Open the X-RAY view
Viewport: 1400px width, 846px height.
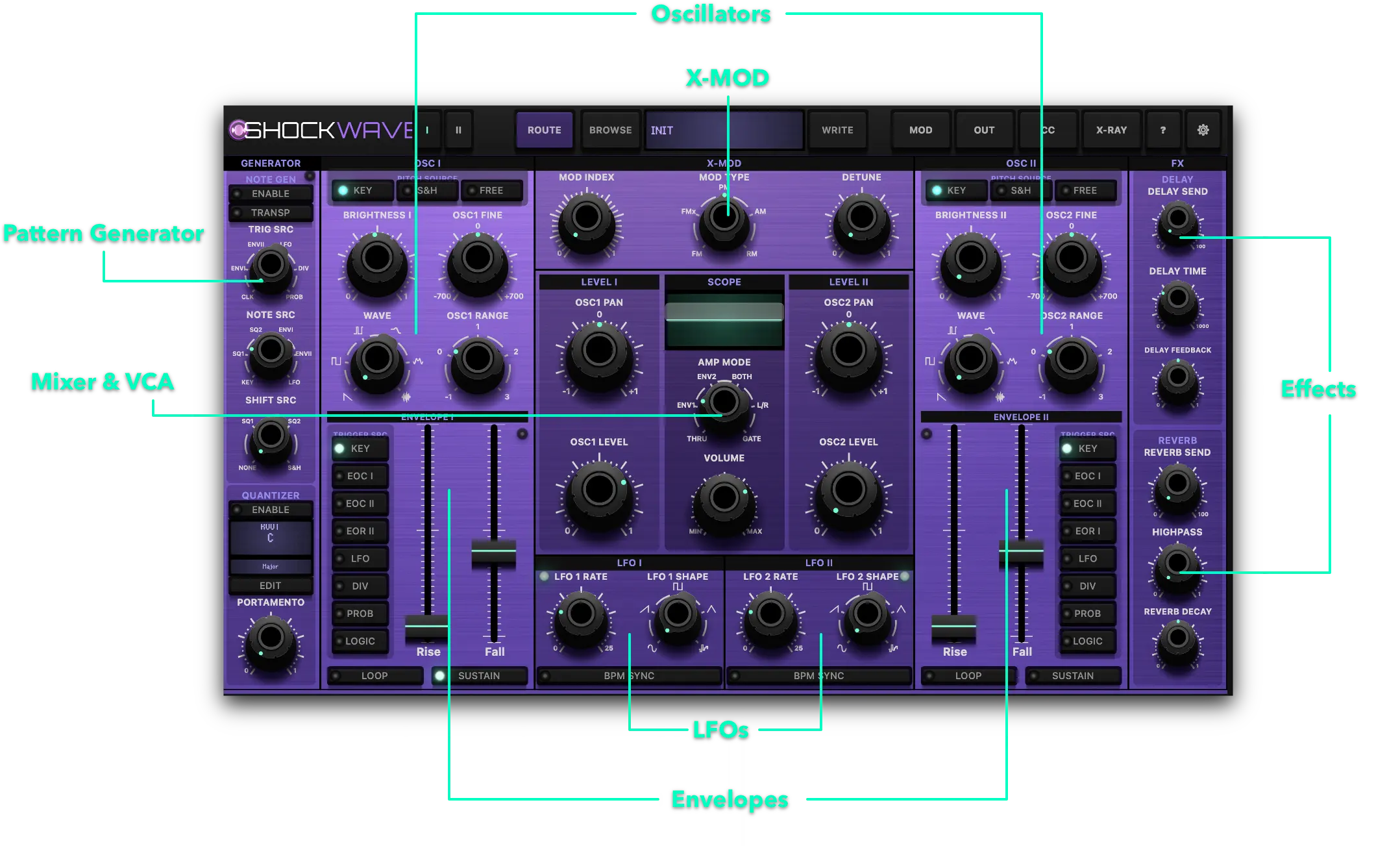[x=1111, y=130]
